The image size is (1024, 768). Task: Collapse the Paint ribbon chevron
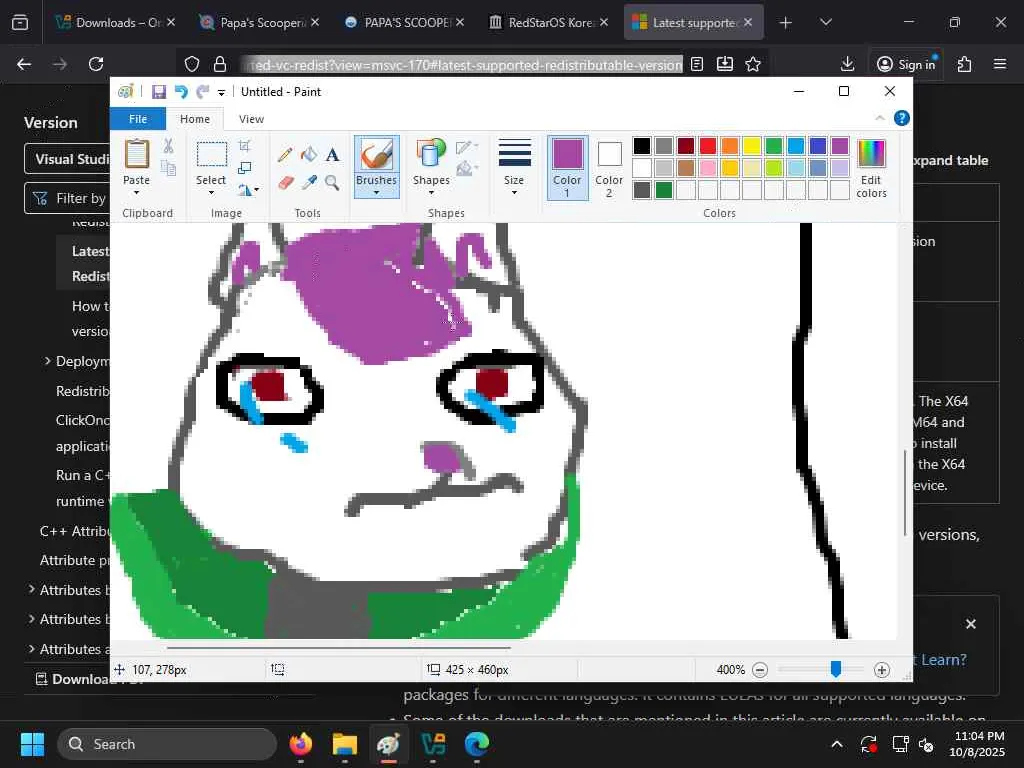point(880,118)
